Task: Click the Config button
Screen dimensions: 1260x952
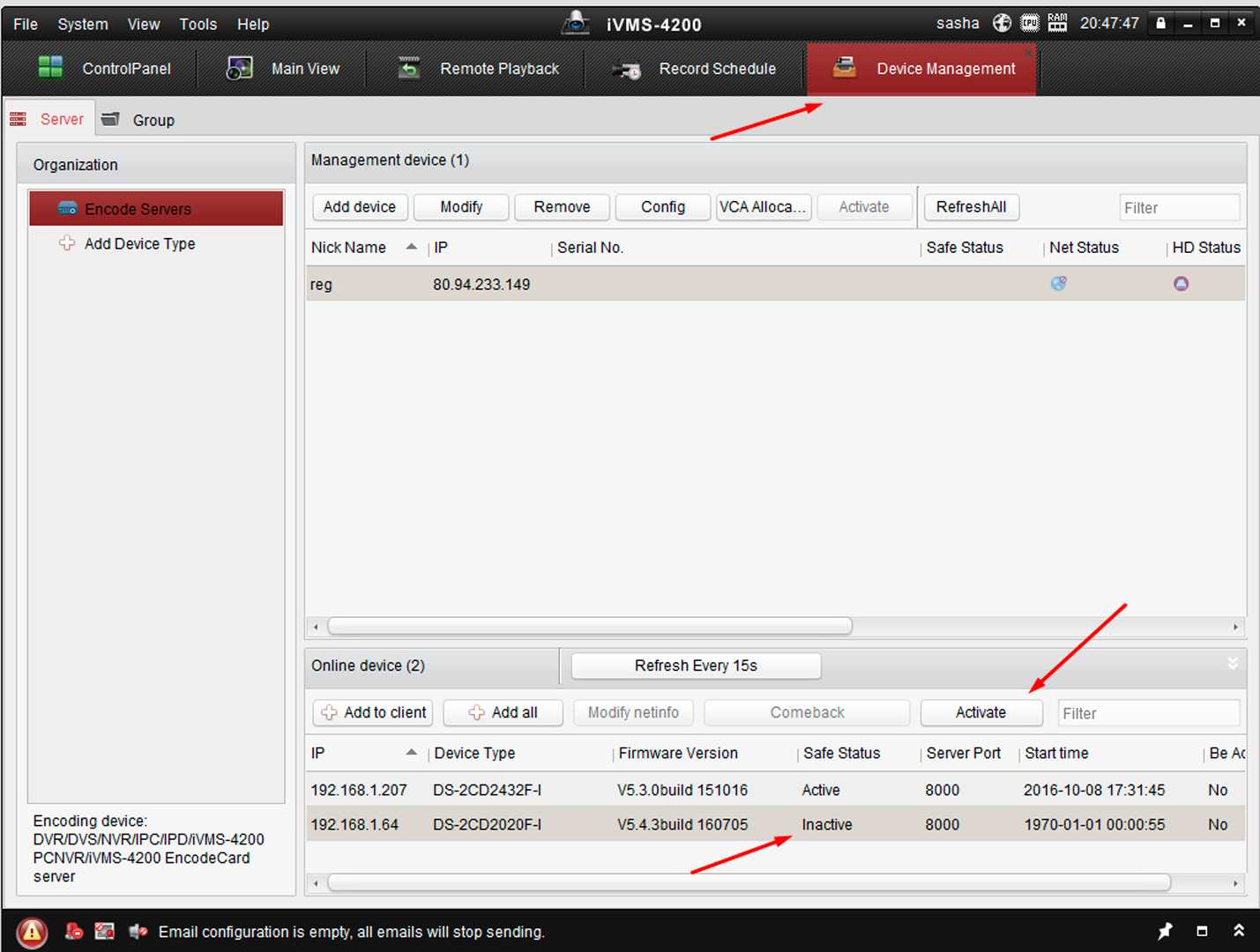Action: pyautogui.click(x=663, y=207)
